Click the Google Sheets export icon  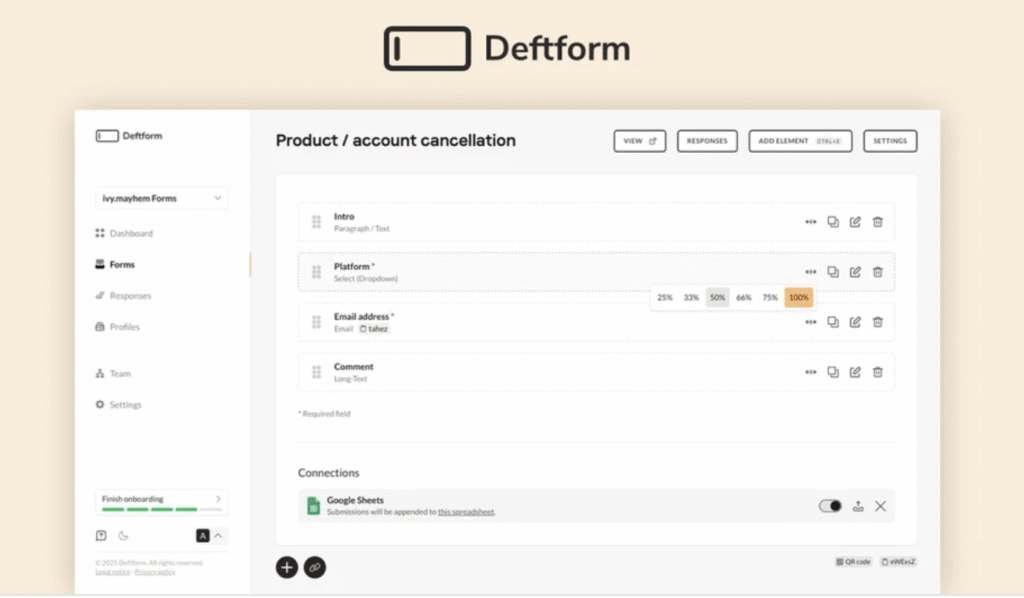[858, 506]
